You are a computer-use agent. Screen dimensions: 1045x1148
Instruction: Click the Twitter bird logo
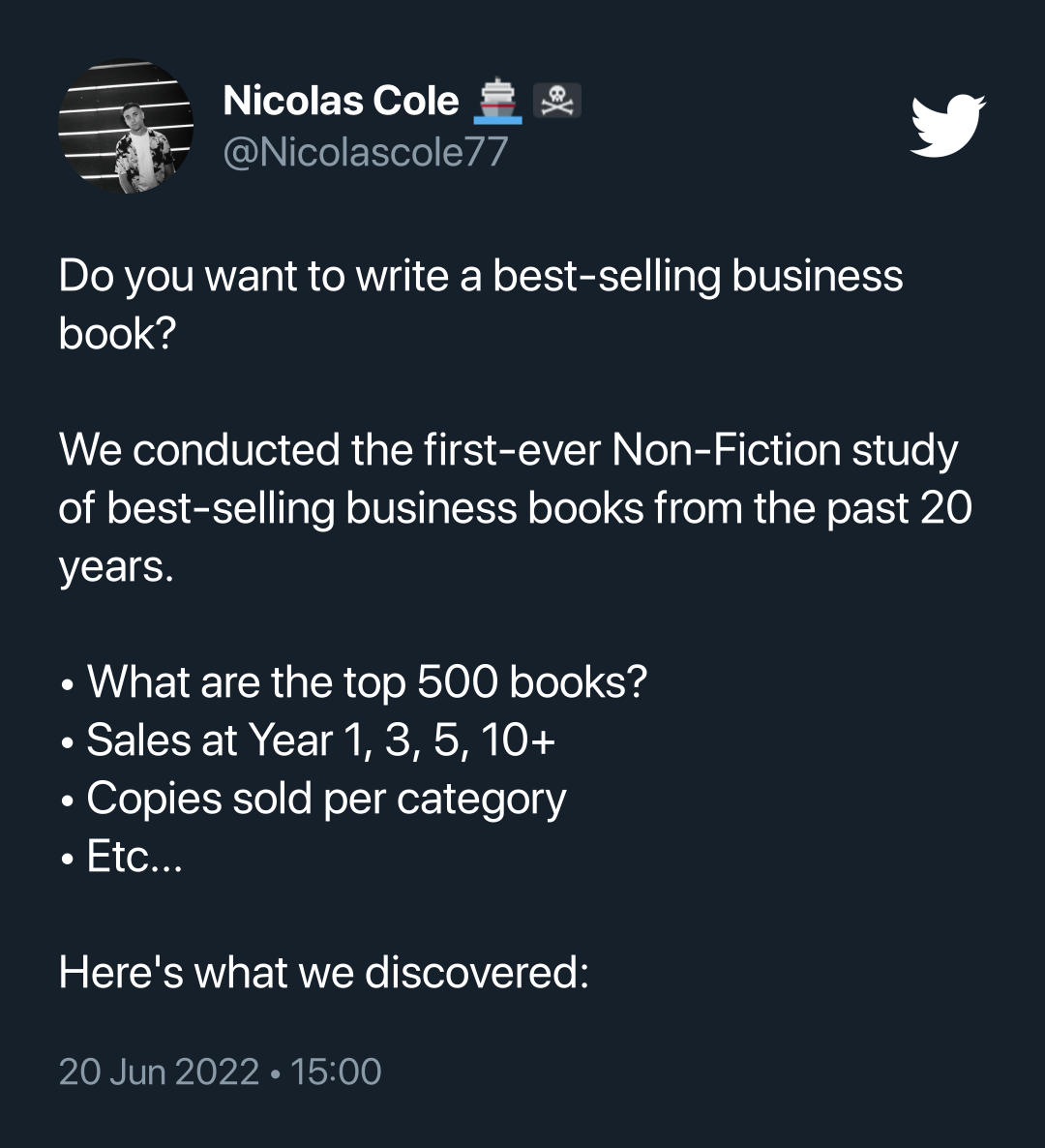[x=947, y=125]
